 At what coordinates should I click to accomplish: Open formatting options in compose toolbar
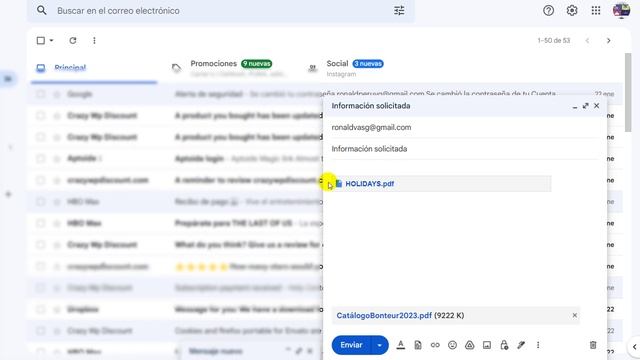pos(401,345)
